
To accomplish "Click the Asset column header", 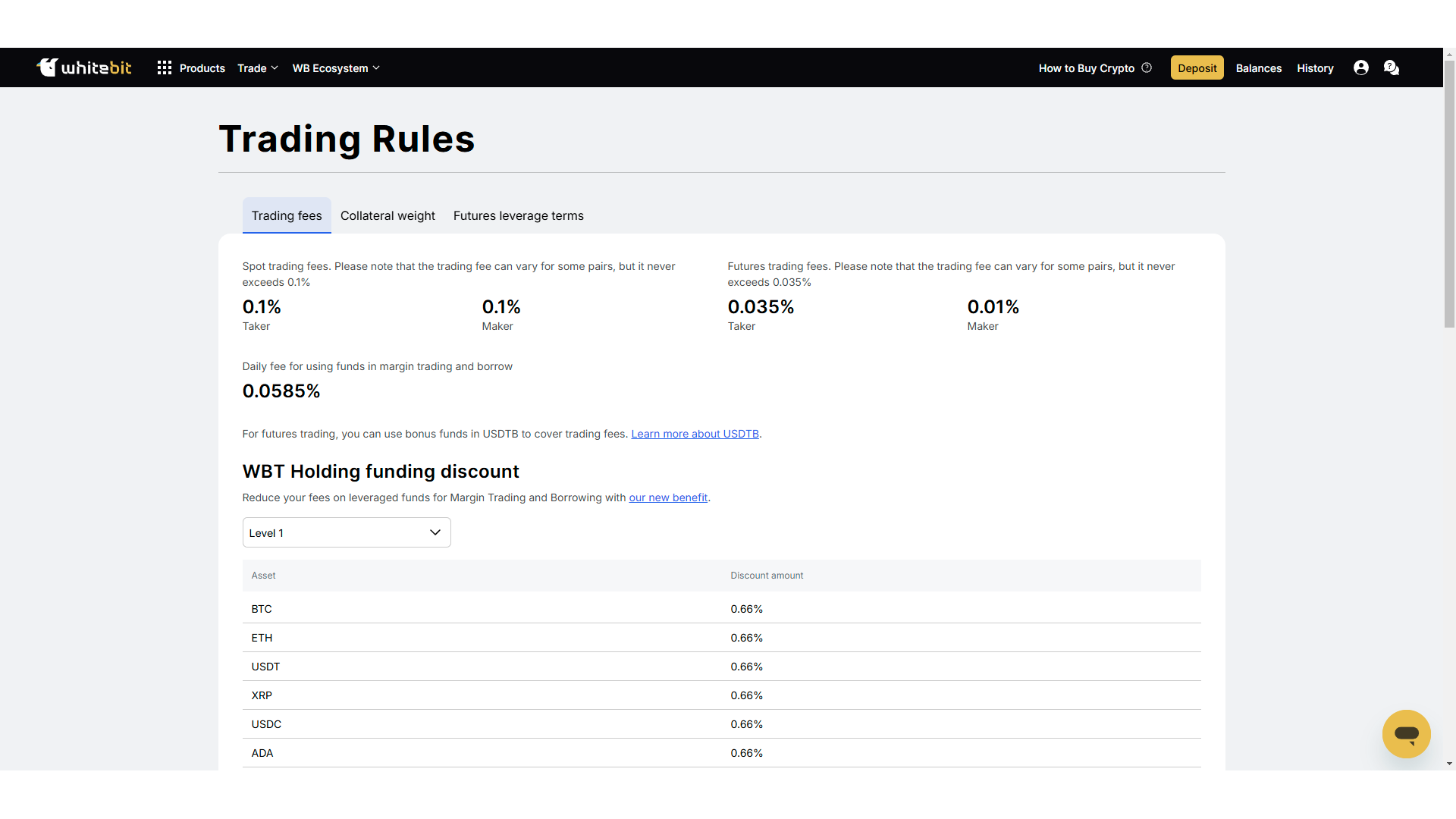I will tap(263, 576).
